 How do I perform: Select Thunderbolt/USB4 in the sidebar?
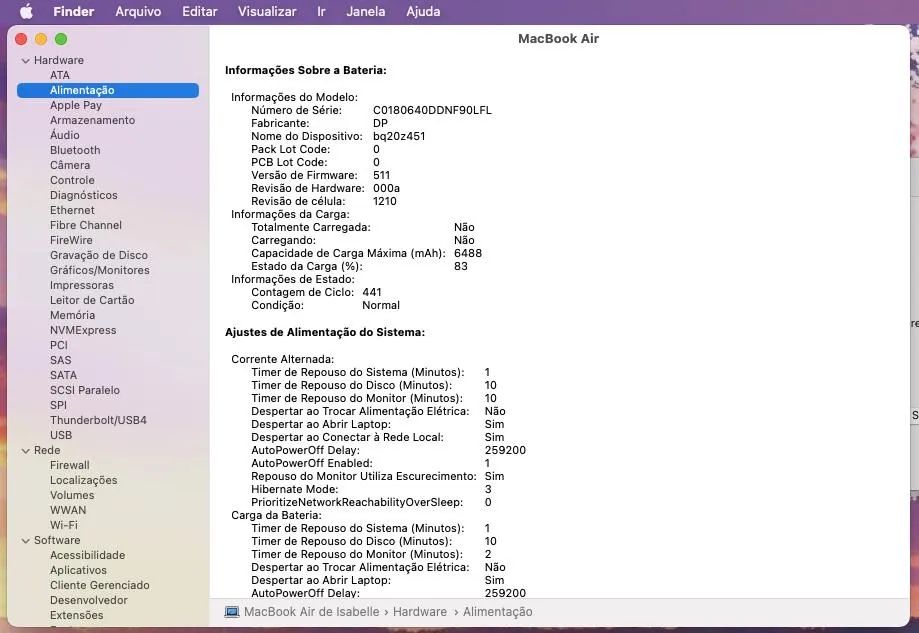pyautogui.click(x=100, y=420)
